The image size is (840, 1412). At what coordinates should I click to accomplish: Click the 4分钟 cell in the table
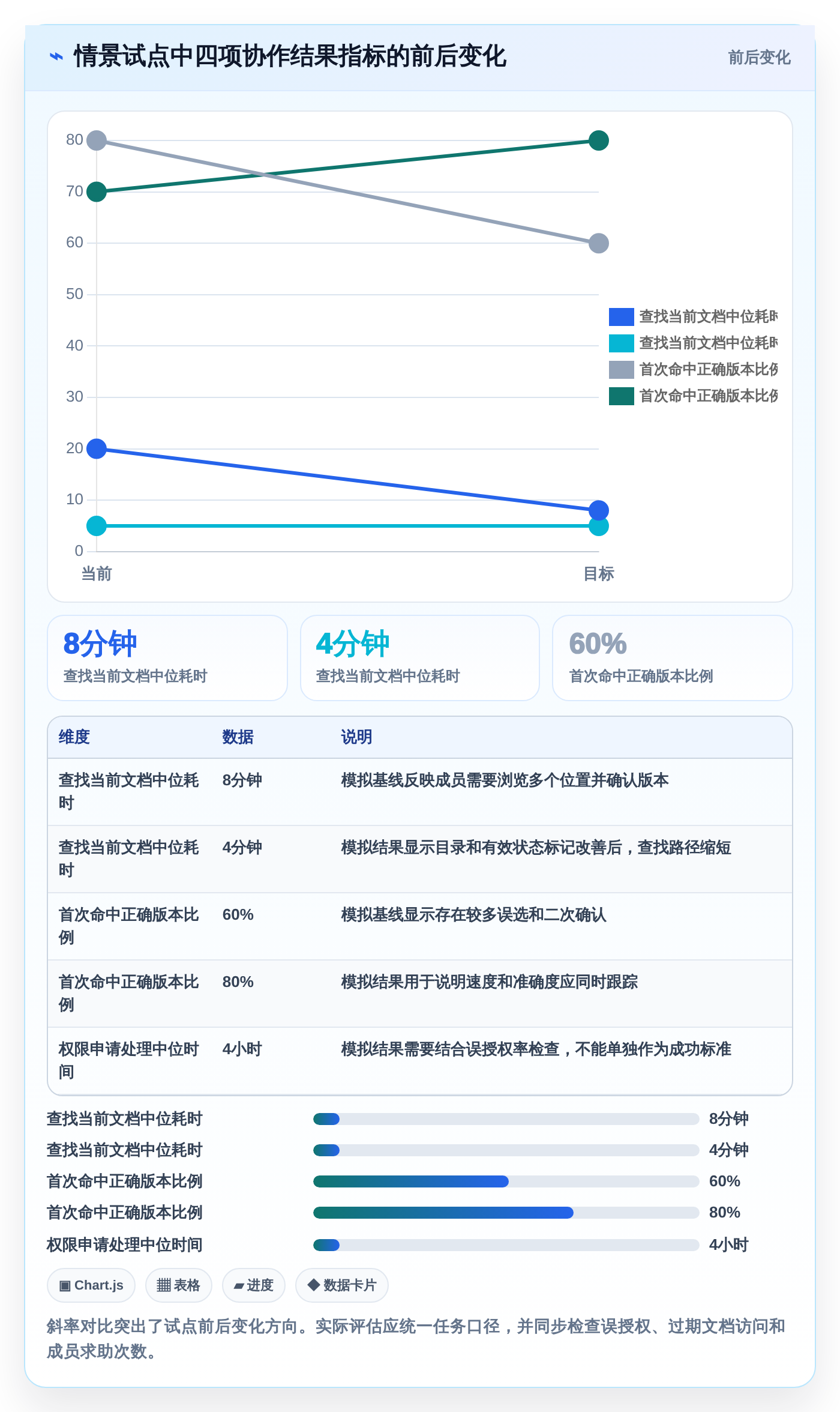point(242,848)
